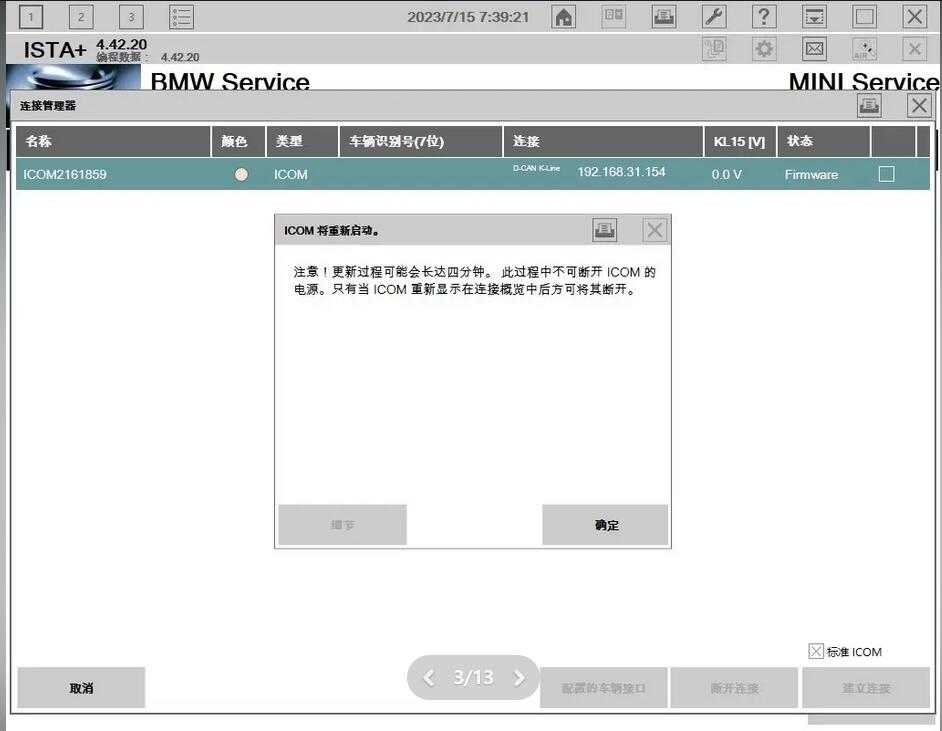
Task: Click the greyed copy icon in ISTA+ bar
Action: tap(714, 49)
